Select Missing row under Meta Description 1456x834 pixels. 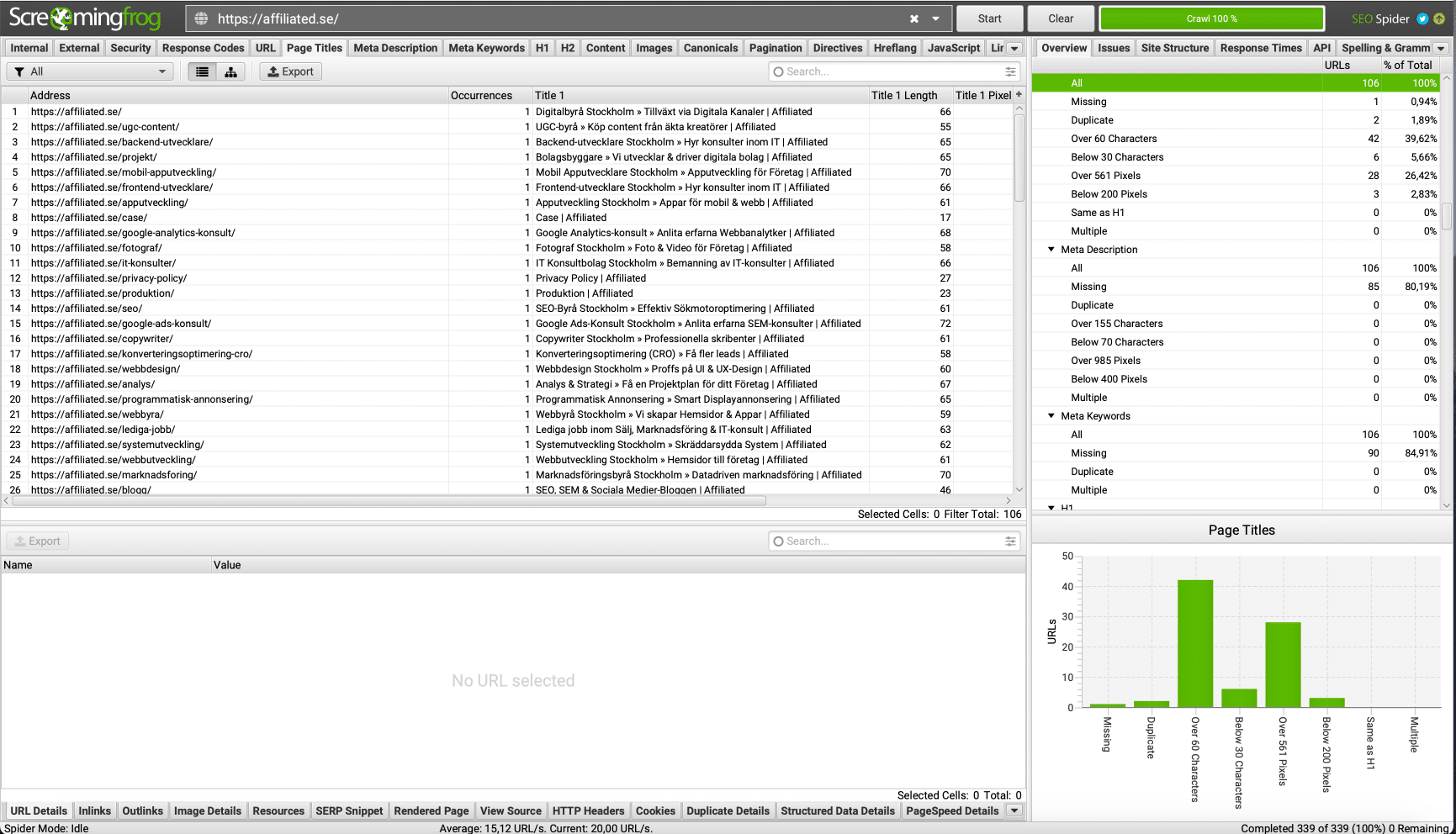(1236, 287)
